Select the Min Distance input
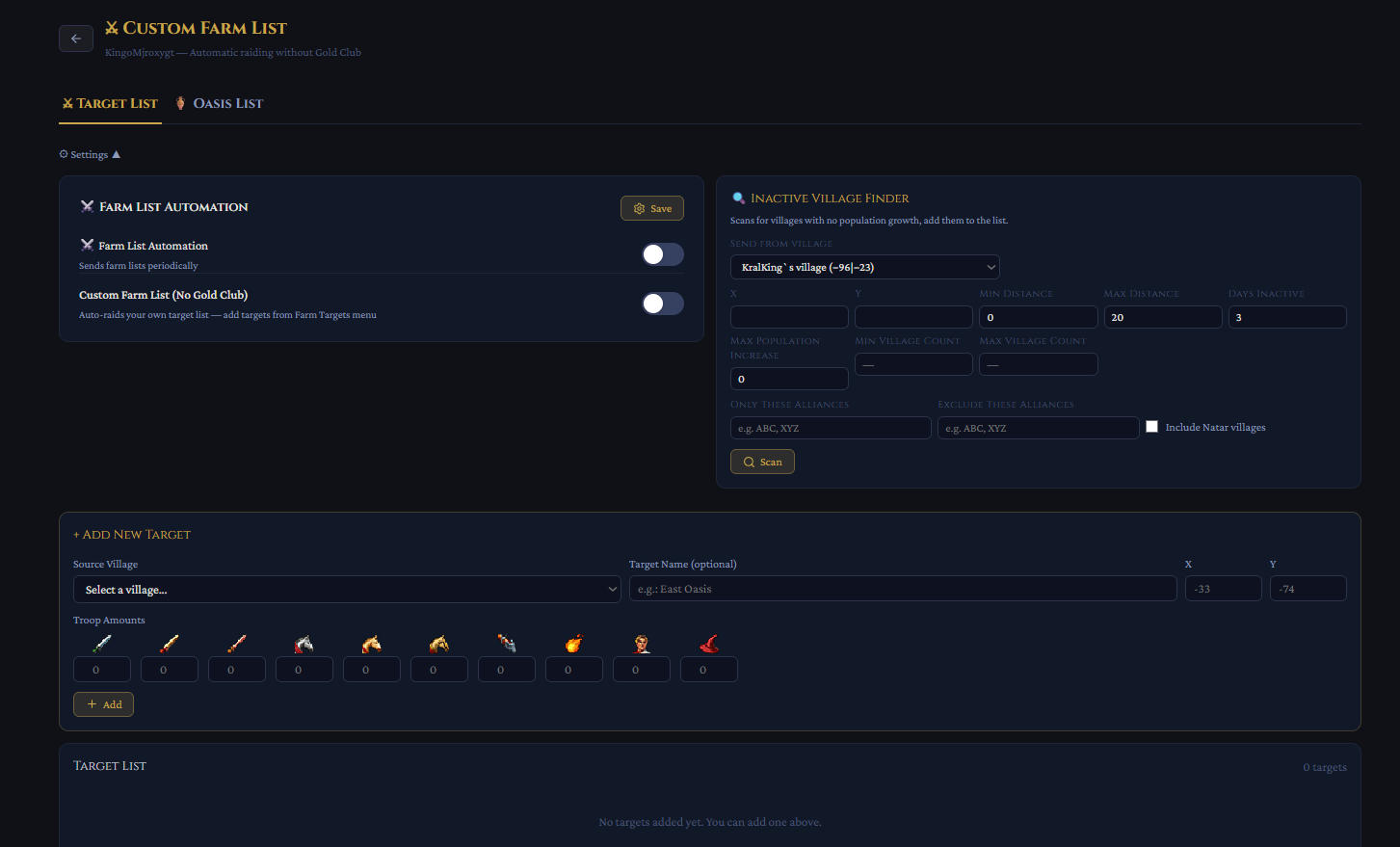Viewport: 1400px width, 847px height. pyautogui.click(x=1039, y=317)
